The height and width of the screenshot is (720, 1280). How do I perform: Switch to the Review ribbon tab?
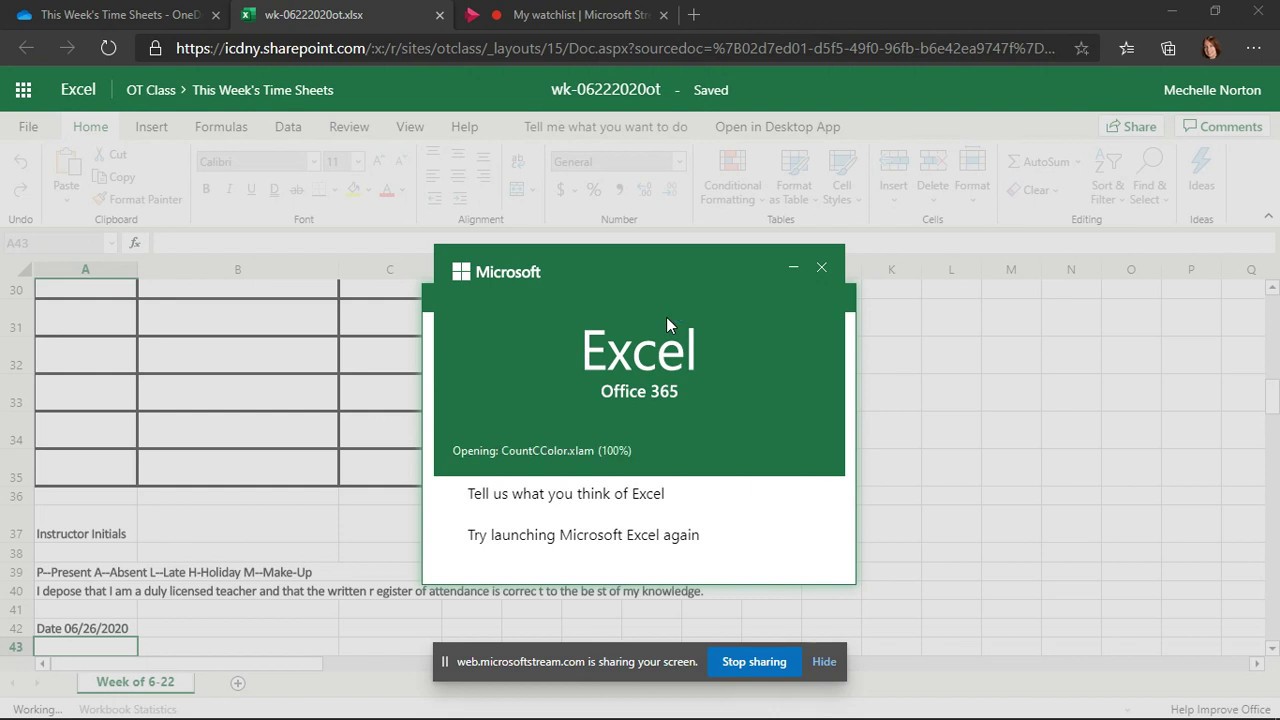coord(349,127)
